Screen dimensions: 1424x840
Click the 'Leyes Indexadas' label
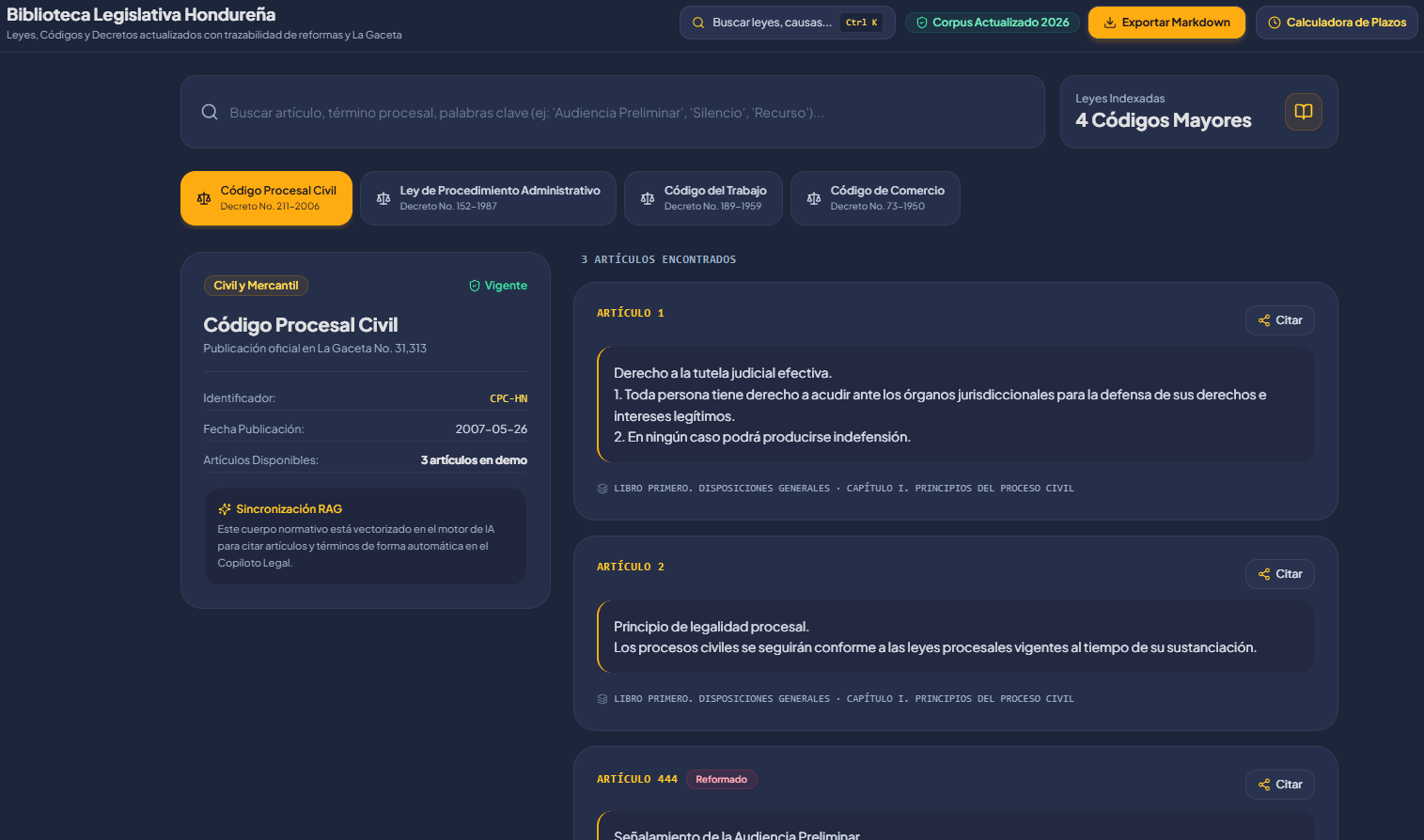click(x=1120, y=99)
